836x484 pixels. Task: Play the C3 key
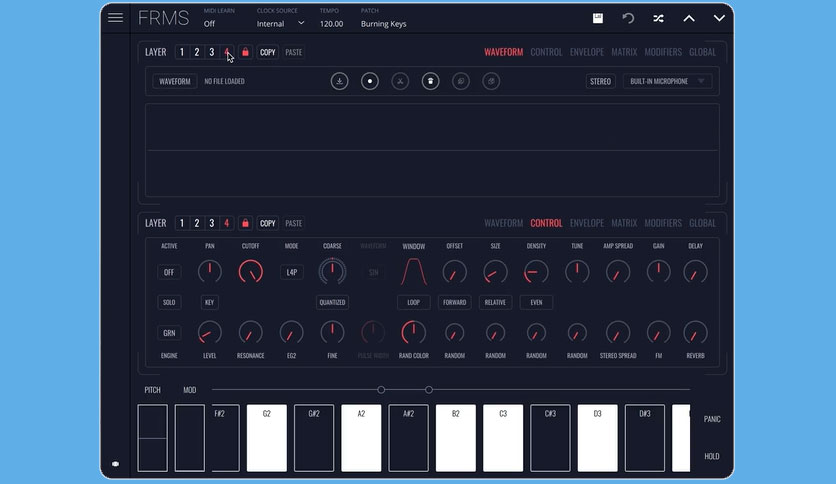coord(503,438)
